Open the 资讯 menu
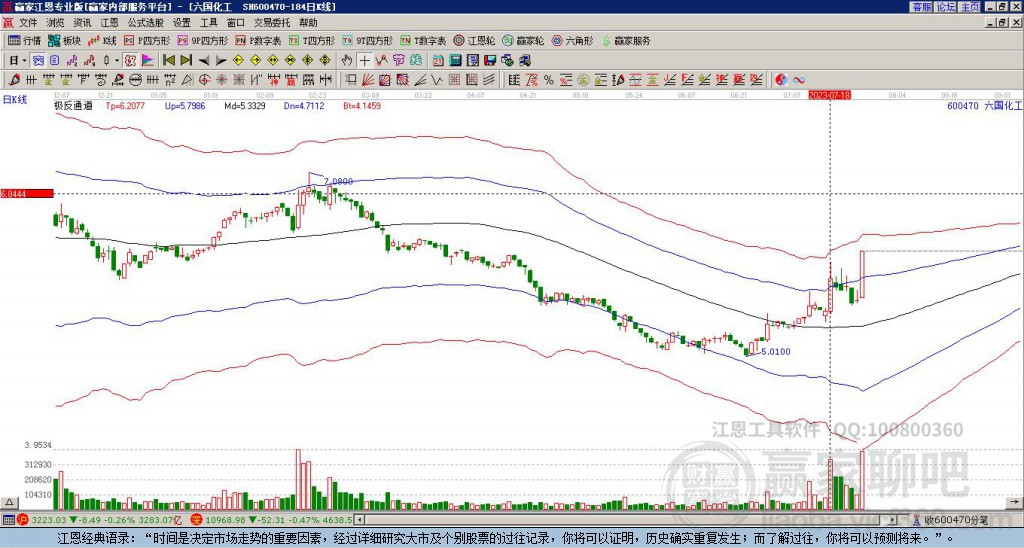 point(82,23)
